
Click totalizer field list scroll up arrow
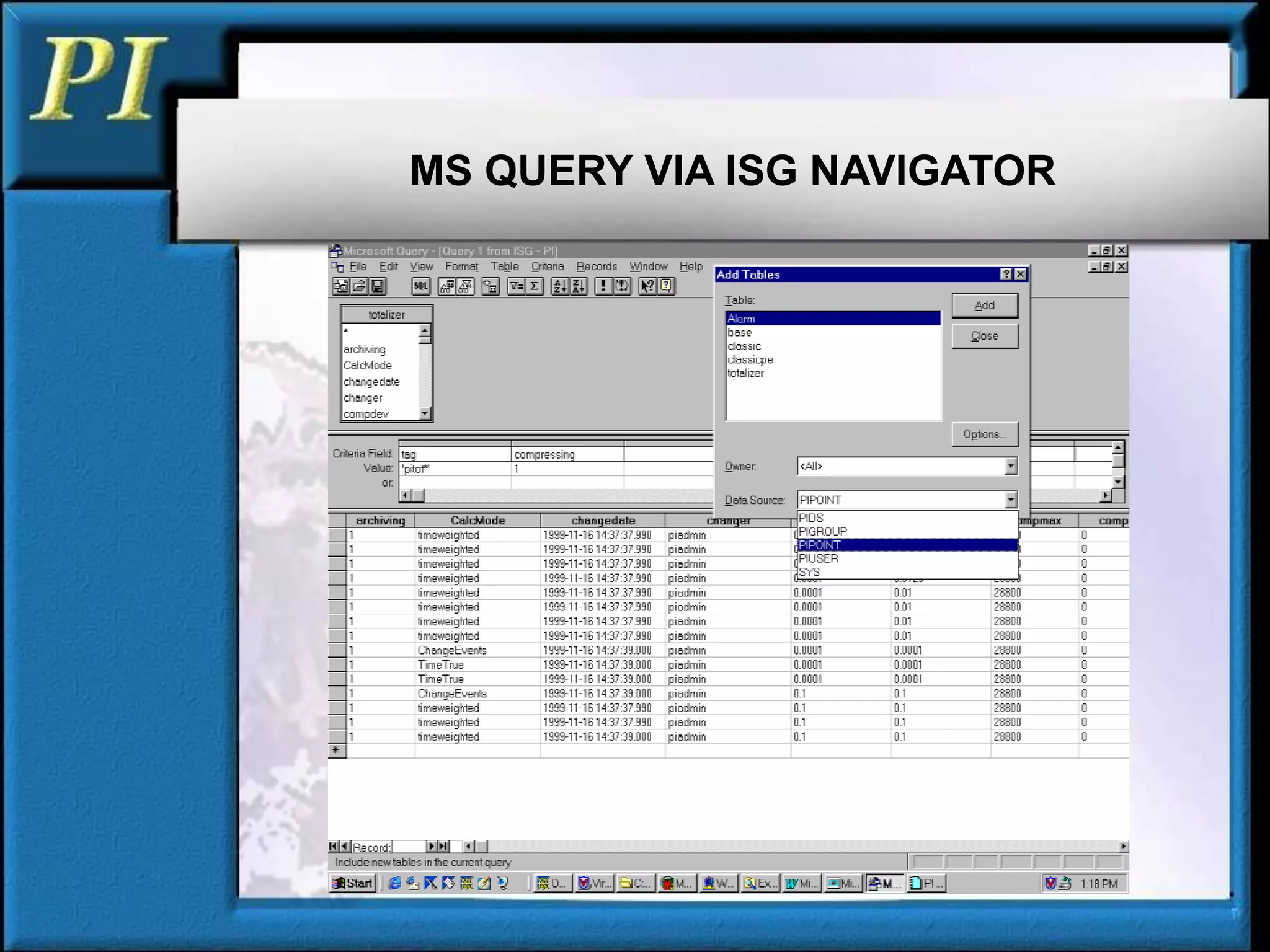pos(425,330)
